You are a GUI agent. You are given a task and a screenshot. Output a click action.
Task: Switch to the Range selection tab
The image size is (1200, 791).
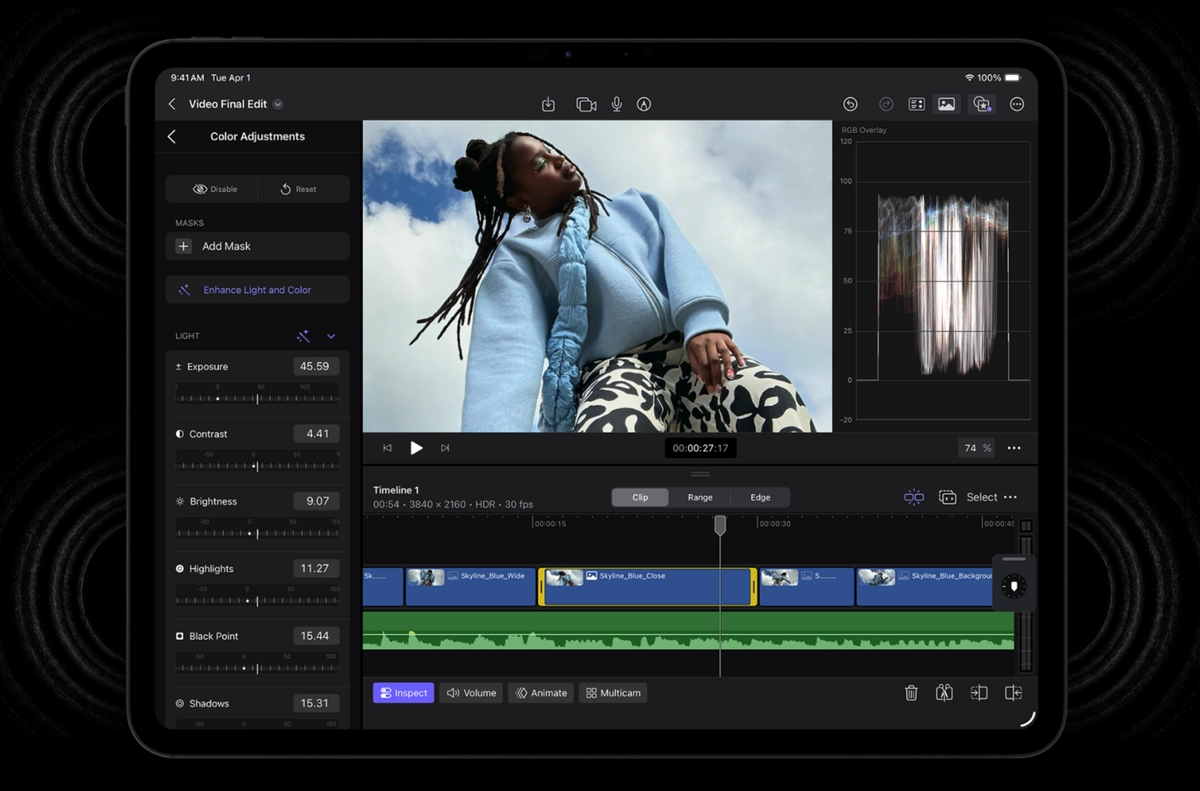[700, 497]
